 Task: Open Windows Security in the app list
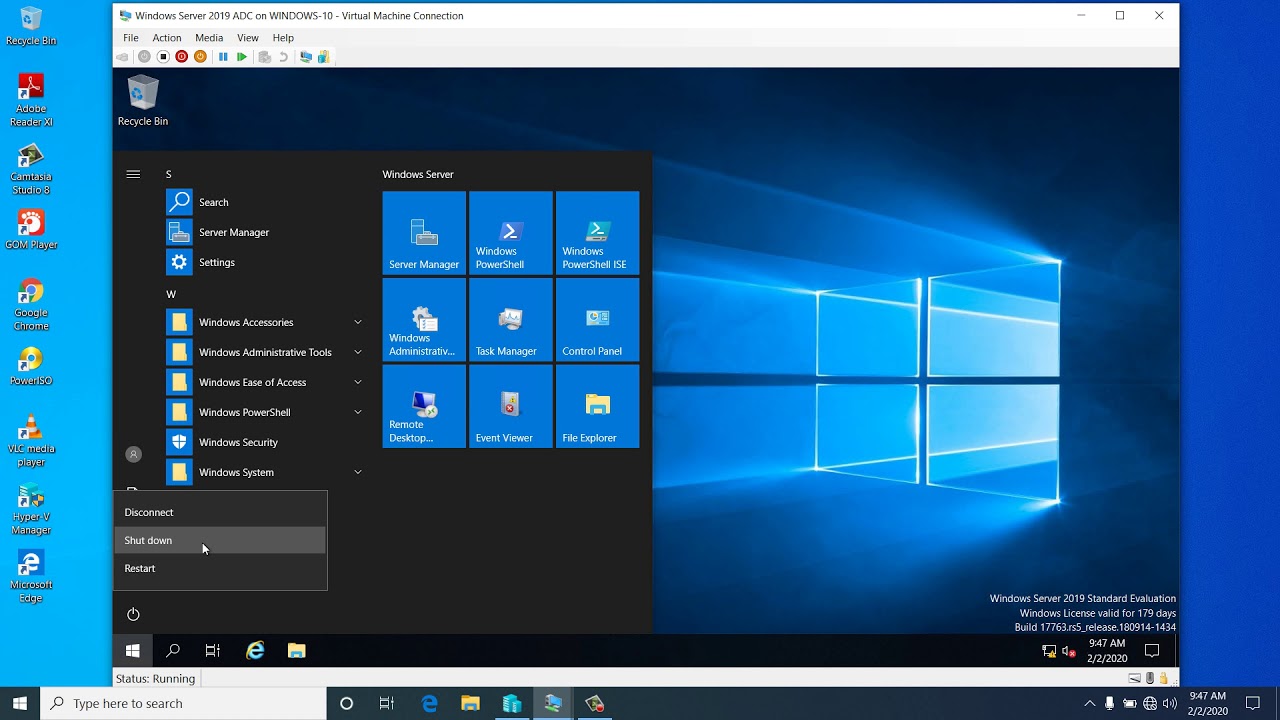click(x=264, y=442)
